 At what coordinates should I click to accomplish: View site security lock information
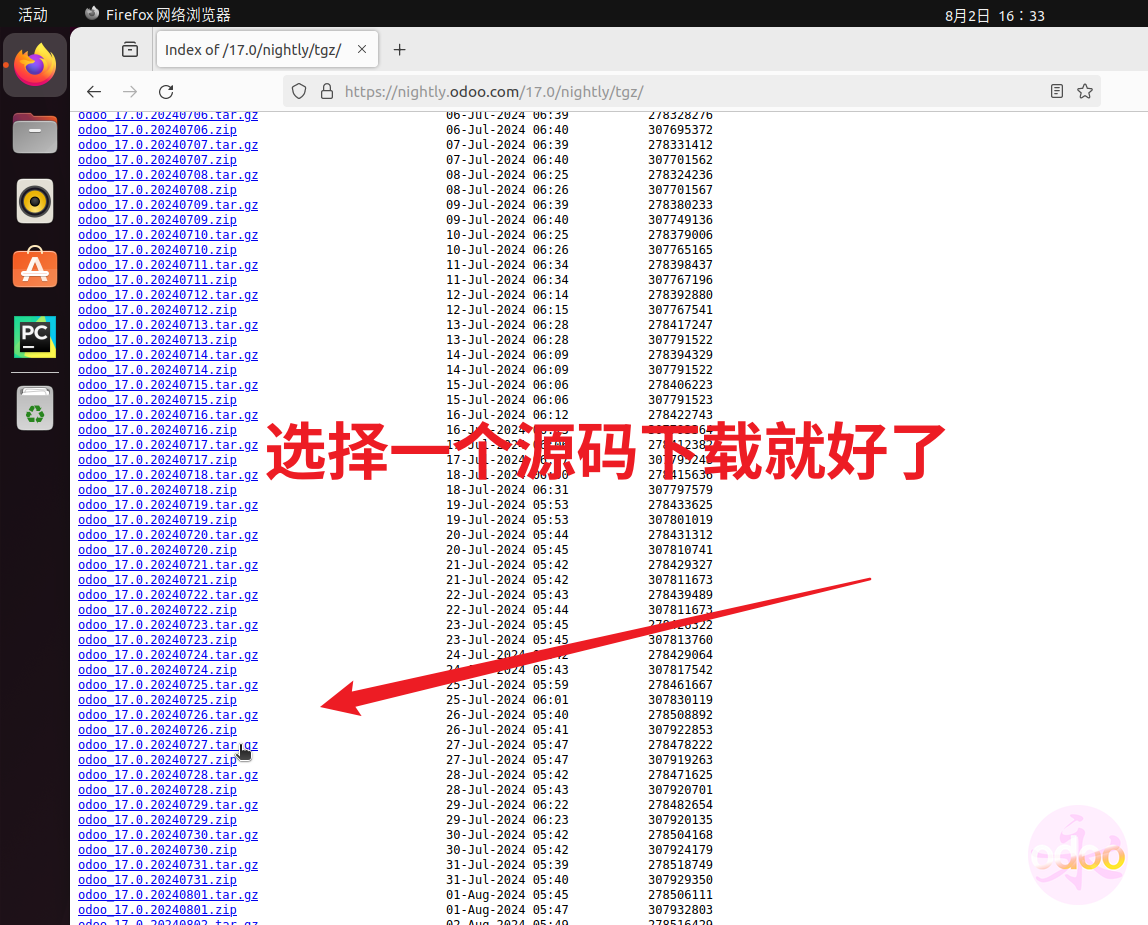(327, 92)
